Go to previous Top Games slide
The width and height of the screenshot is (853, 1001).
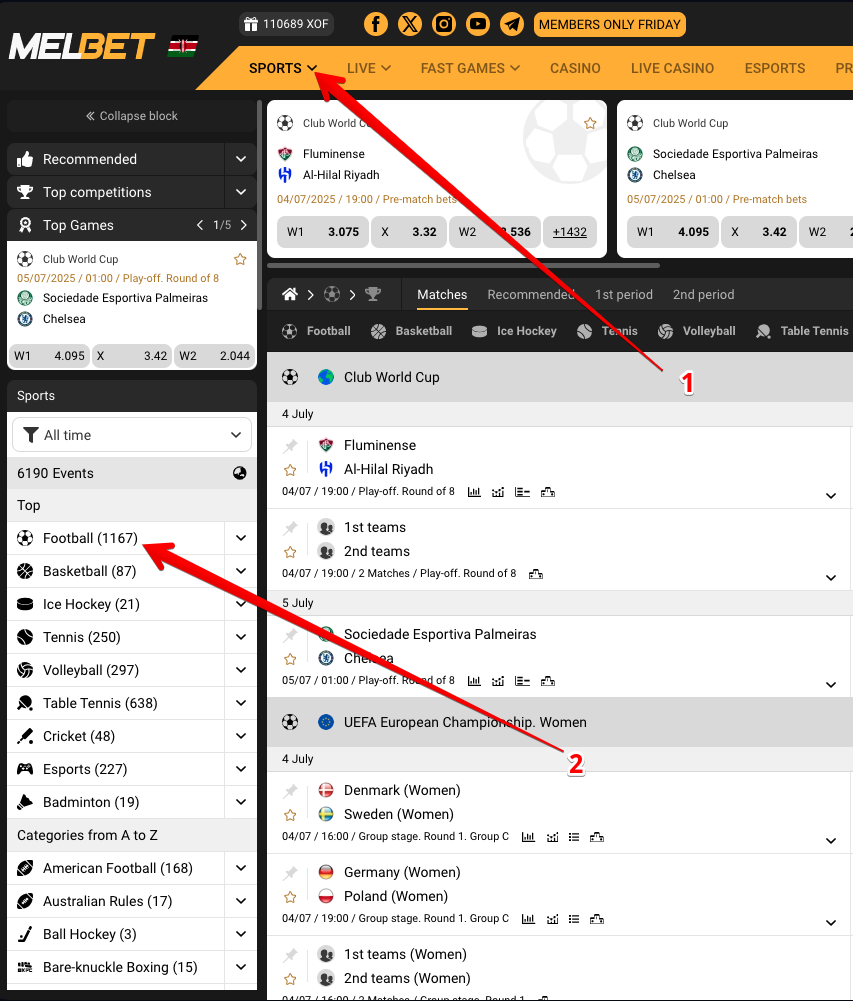[x=200, y=225]
